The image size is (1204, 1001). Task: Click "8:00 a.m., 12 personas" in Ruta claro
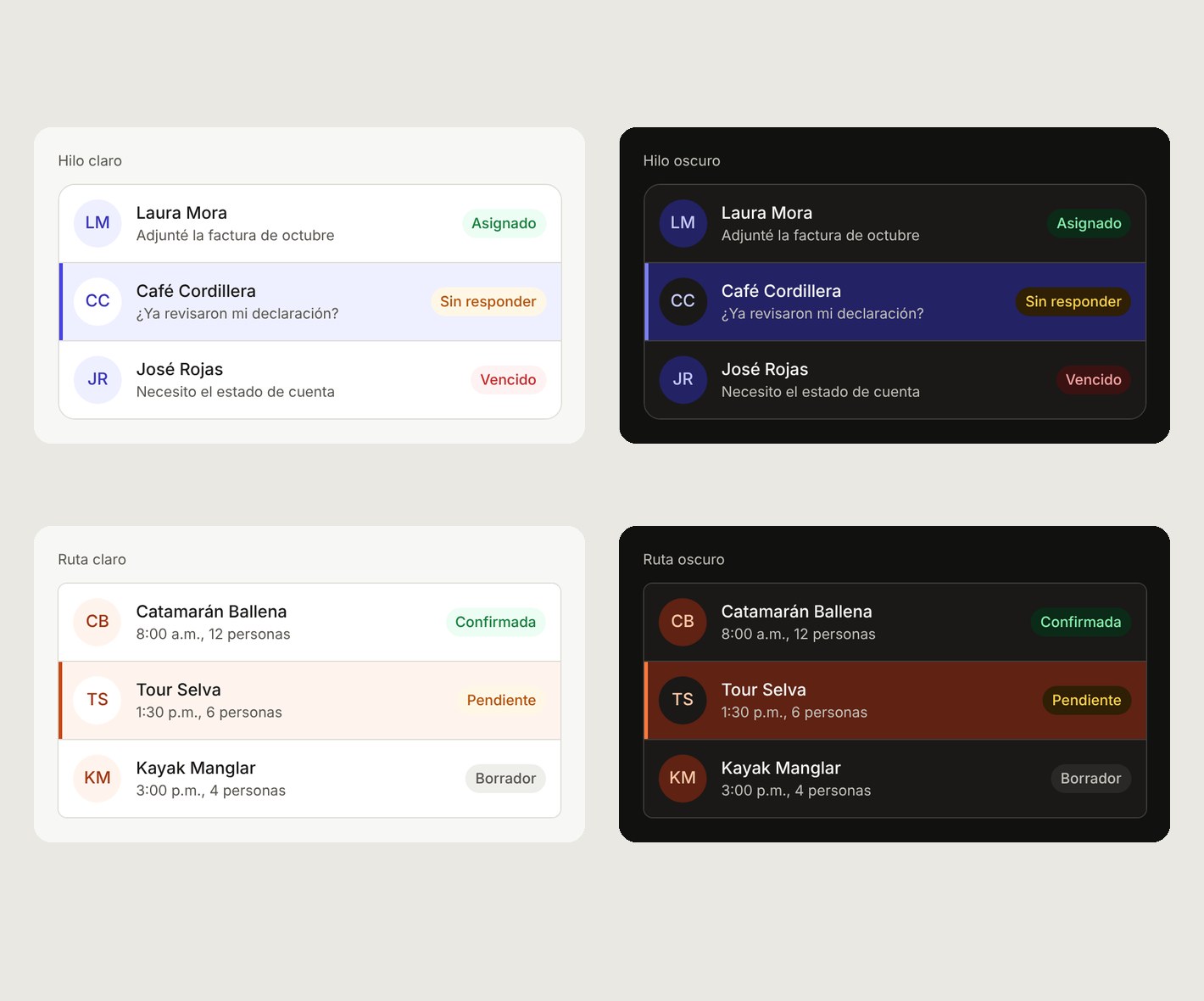pos(213,634)
